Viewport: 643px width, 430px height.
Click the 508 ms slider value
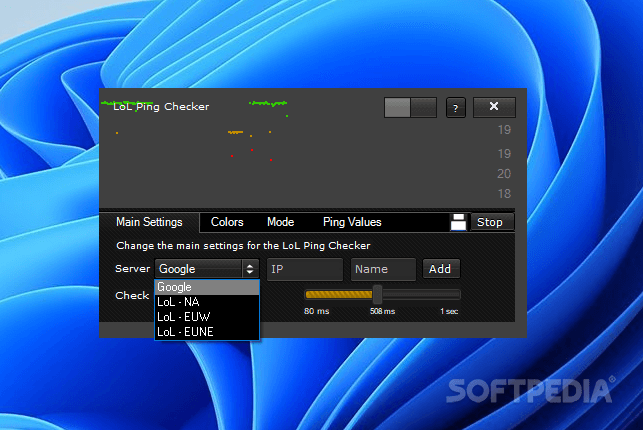point(382,311)
